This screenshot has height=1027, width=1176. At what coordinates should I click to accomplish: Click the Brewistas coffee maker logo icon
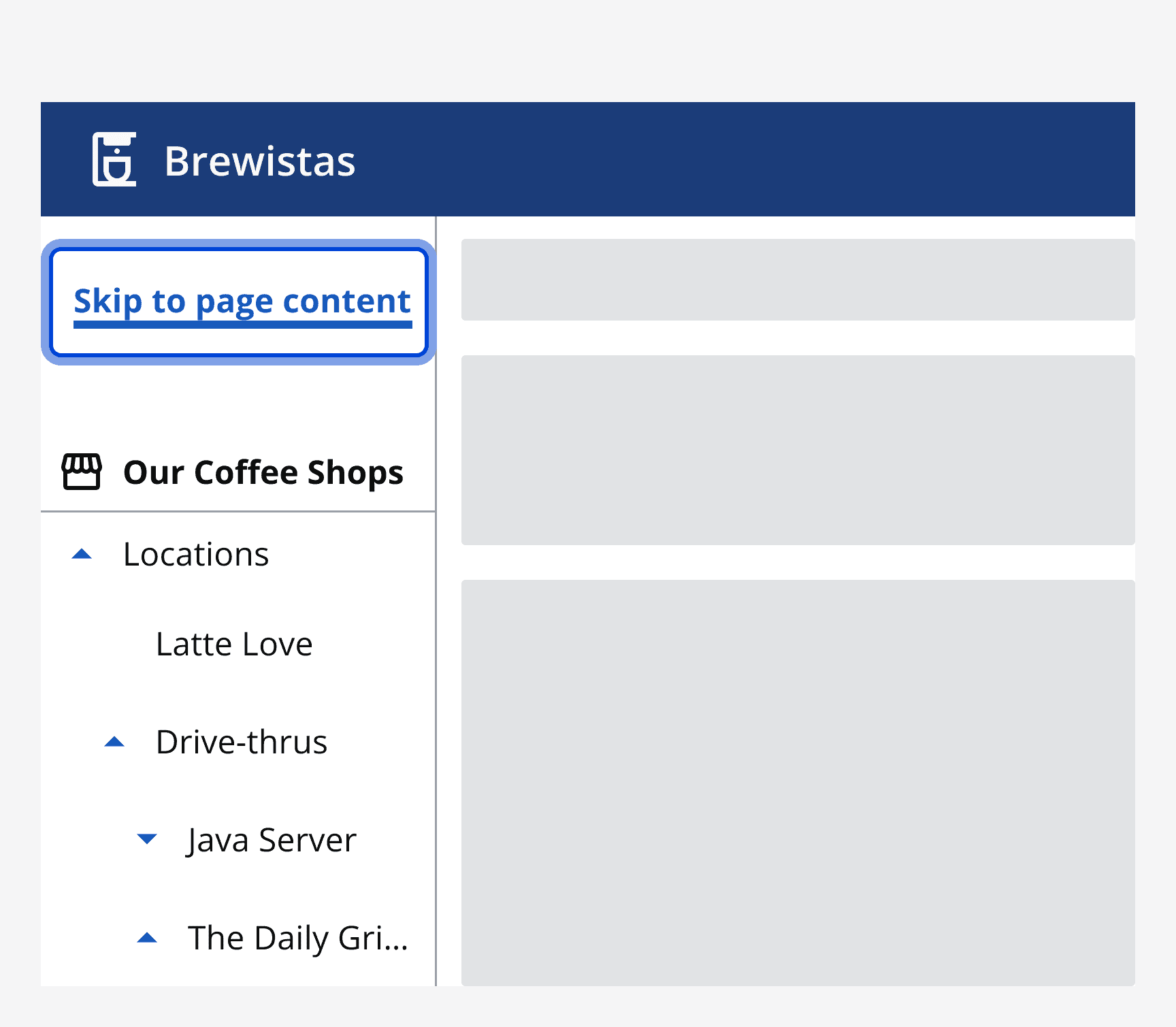coord(115,159)
